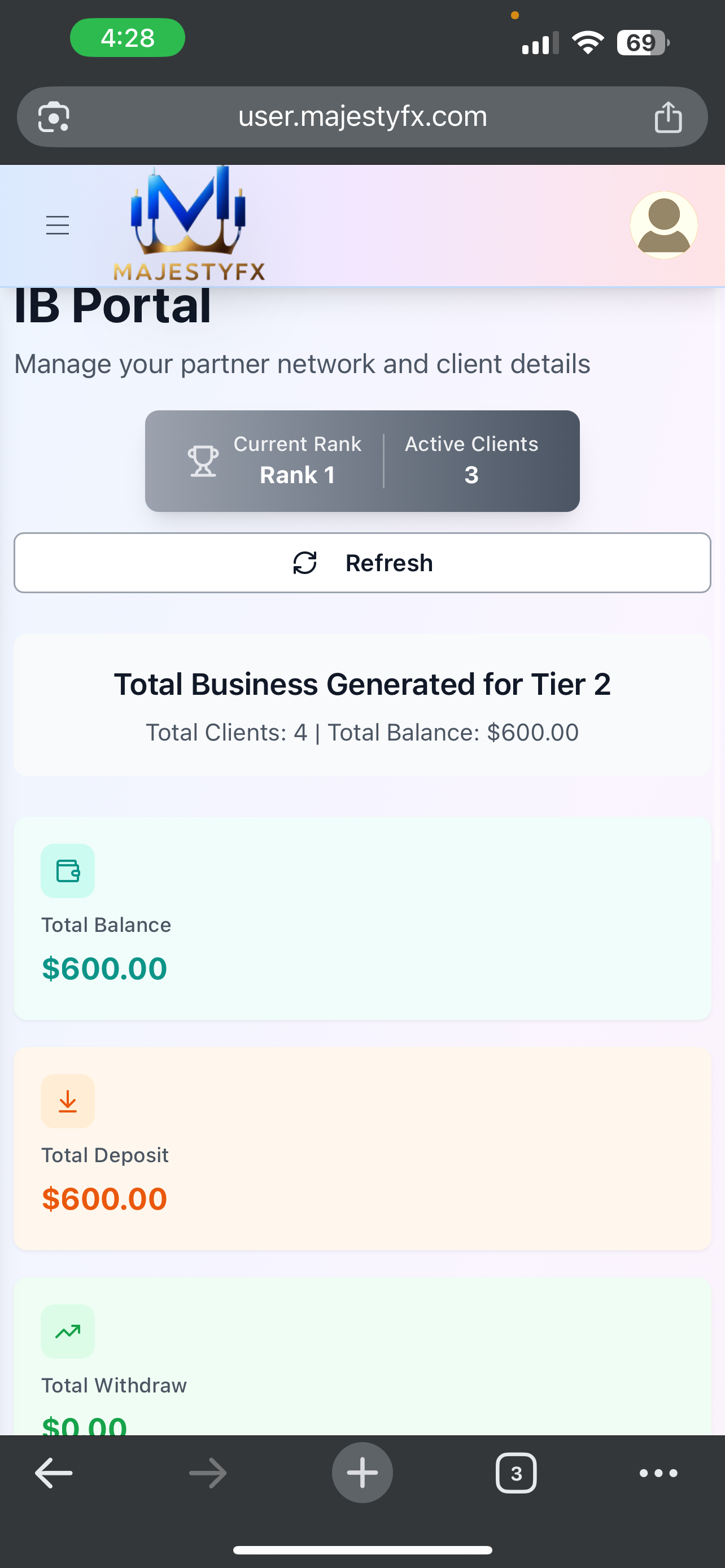Tap the trending chart icon for Total Withdraw
725x1568 pixels.
tap(68, 1331)
